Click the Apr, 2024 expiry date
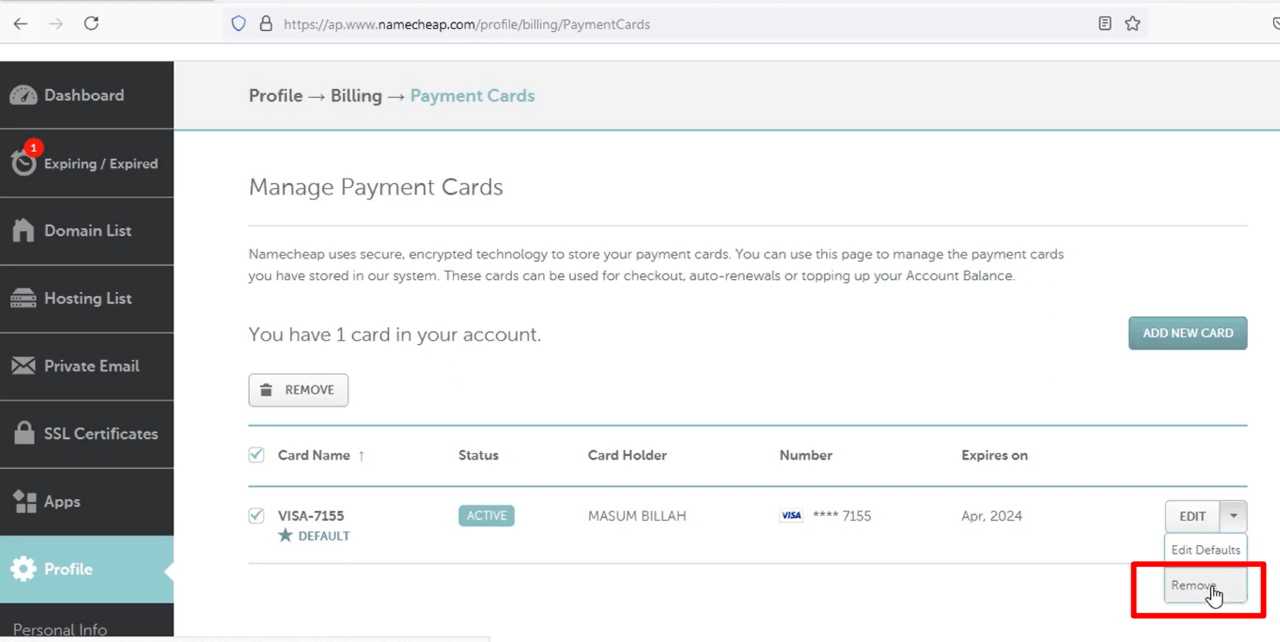This screenshot has height=642, width=1280. (x=992, y=516)
